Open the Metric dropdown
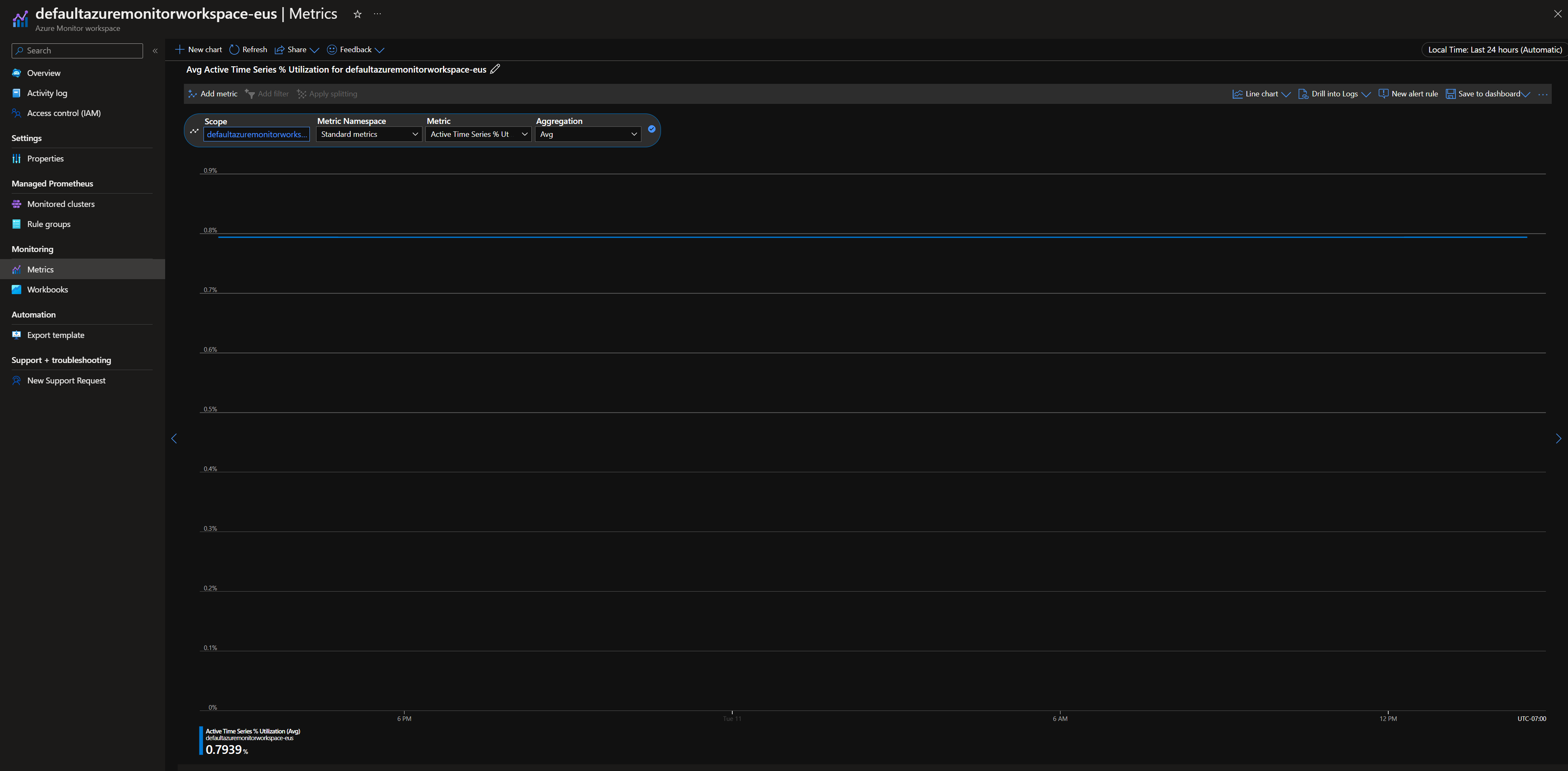 tap(478, 135)
